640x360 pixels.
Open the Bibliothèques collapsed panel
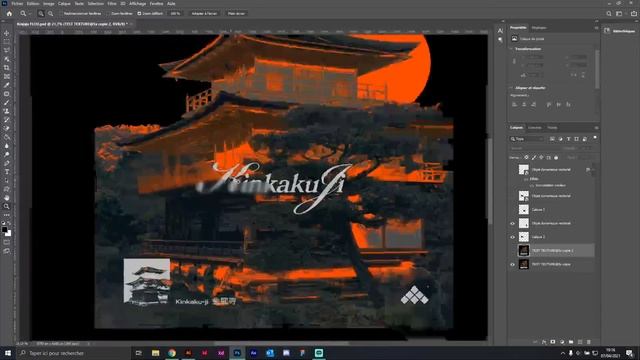[620, 31]
